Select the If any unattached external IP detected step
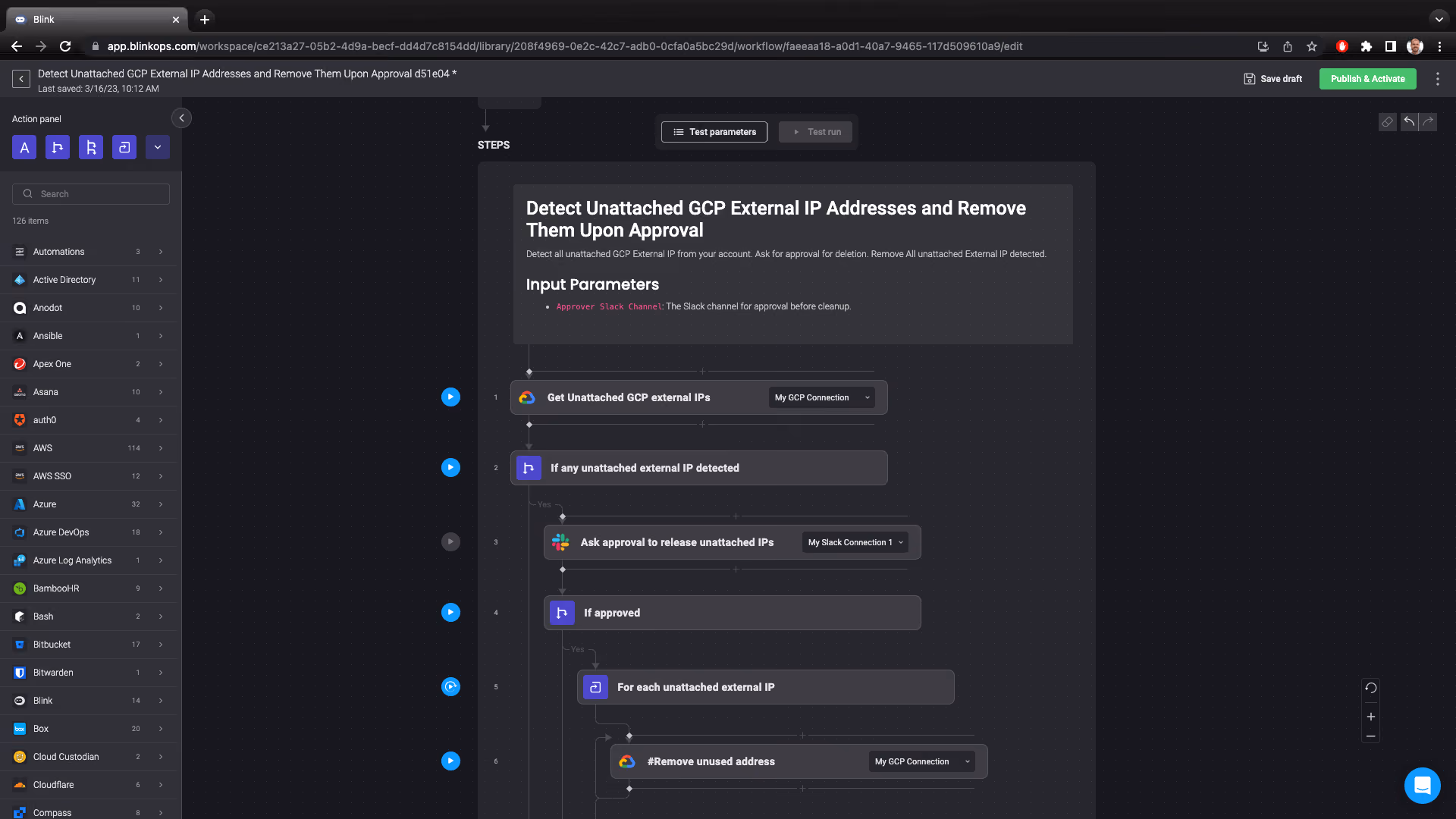This screenshot has height=819, width=1456. click(698, 468)
